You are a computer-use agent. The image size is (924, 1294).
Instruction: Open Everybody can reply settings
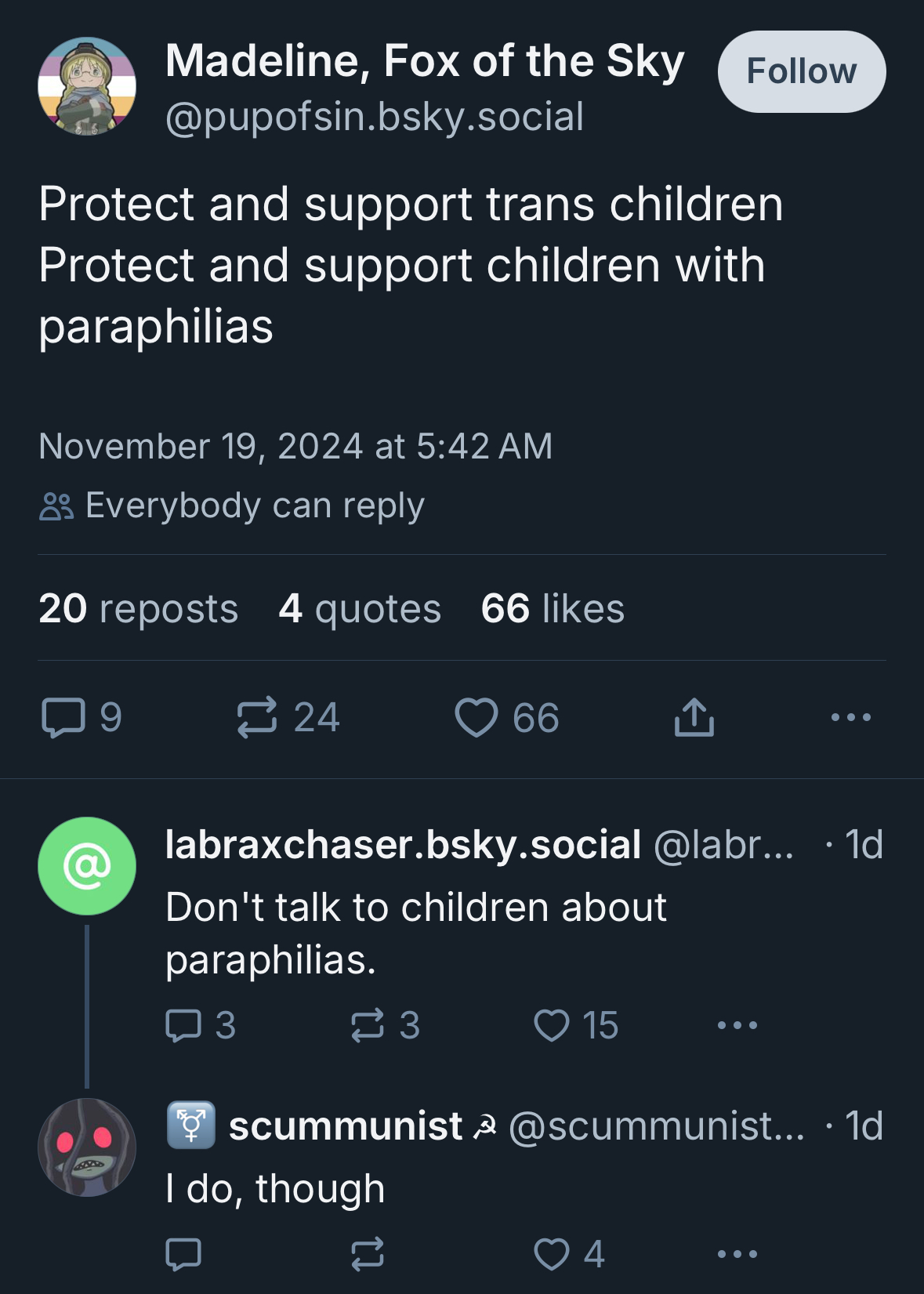click(x=232, y=506)
